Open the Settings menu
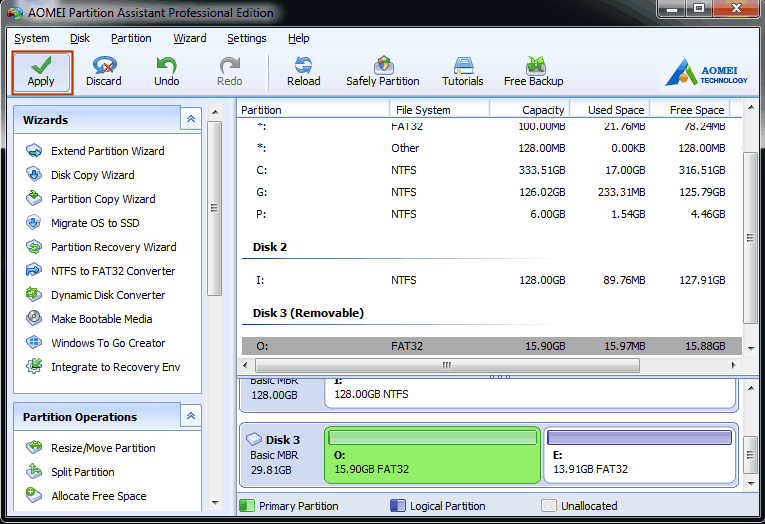 247,38
